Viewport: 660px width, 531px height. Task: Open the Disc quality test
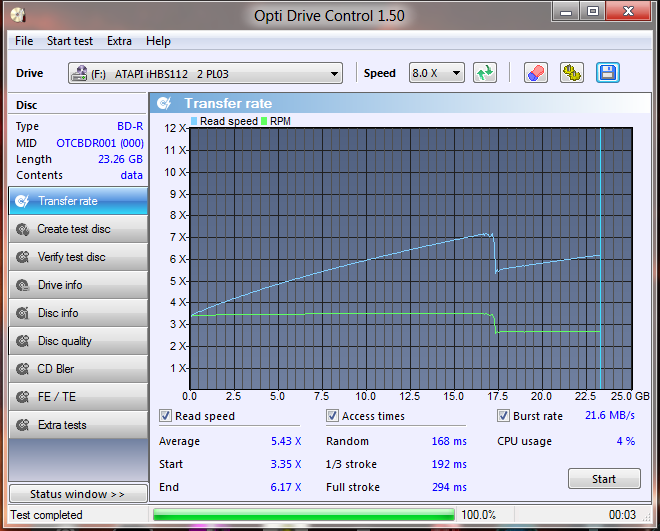click(78, 341)
